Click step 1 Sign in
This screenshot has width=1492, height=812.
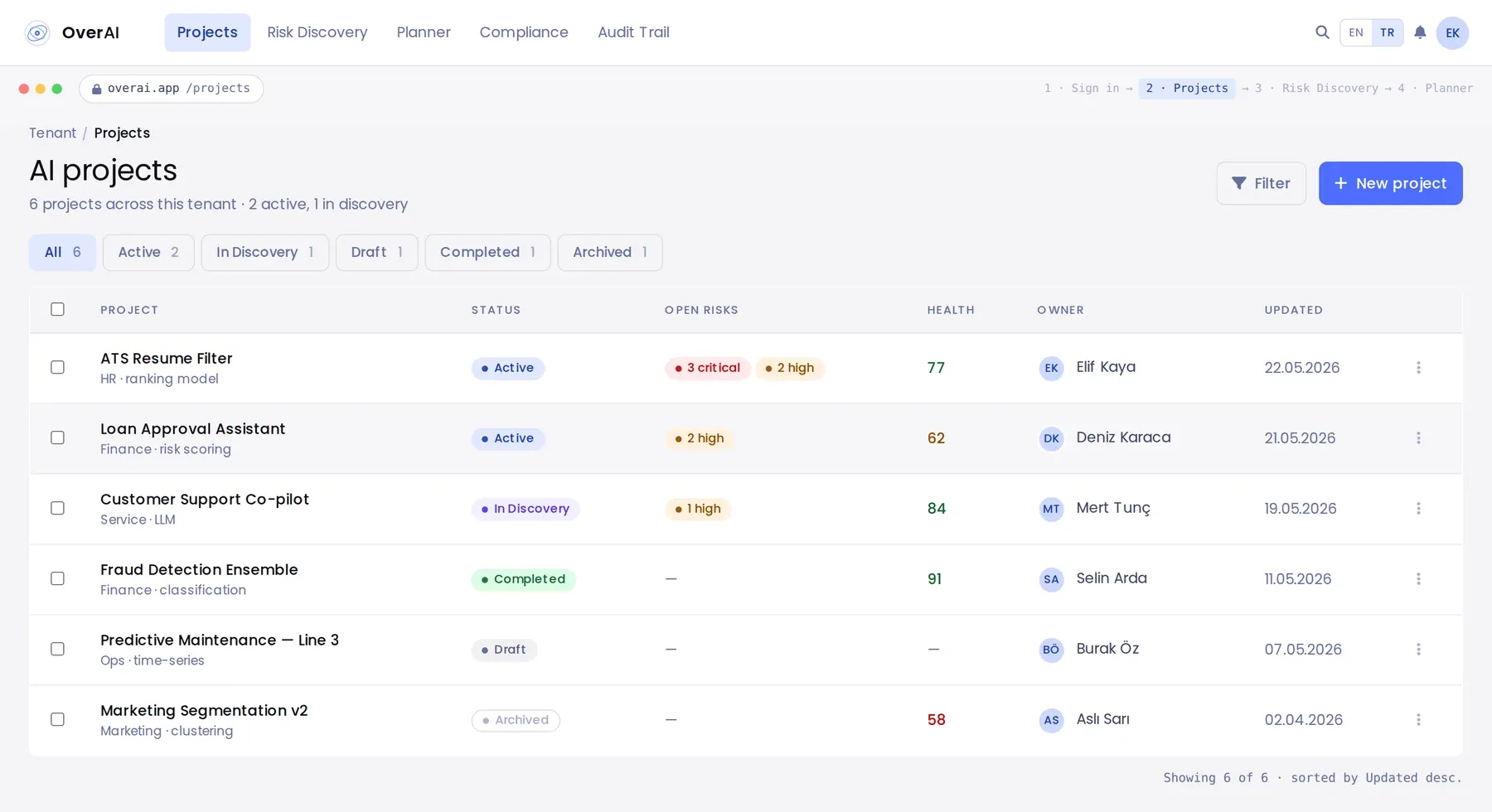click(x=1082, y=89)
